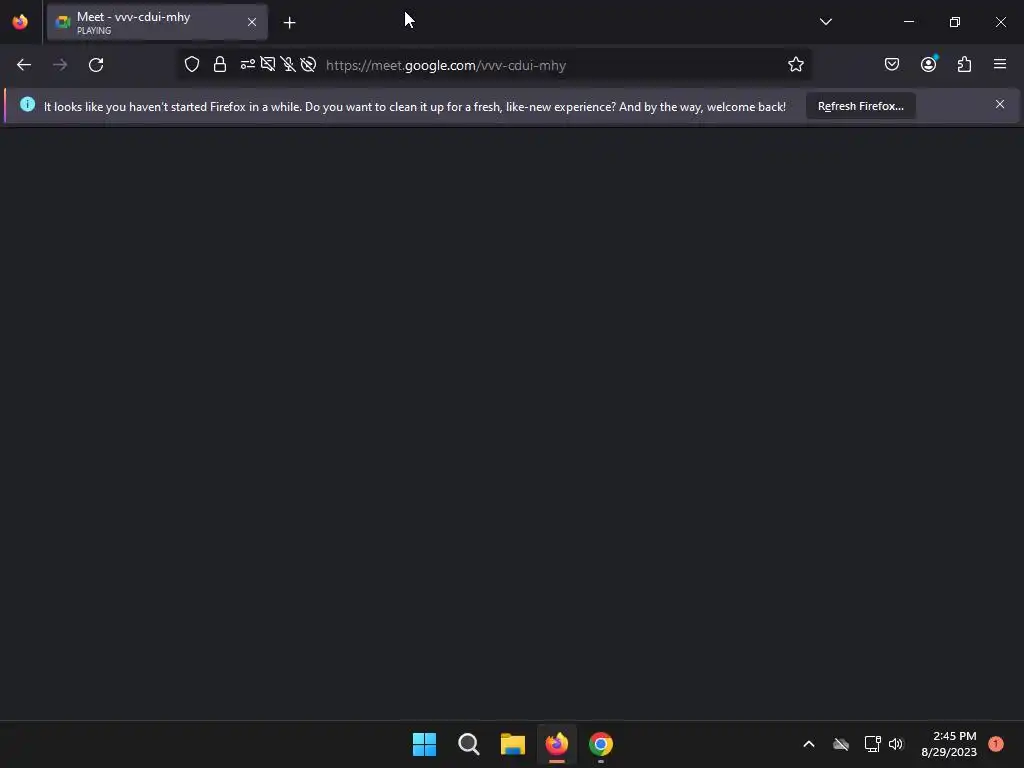The height and width of the screenshot is (768, 1024).
Task: Close the Meet - vvv-cdui-mhy tab
Action: point(251,22)
